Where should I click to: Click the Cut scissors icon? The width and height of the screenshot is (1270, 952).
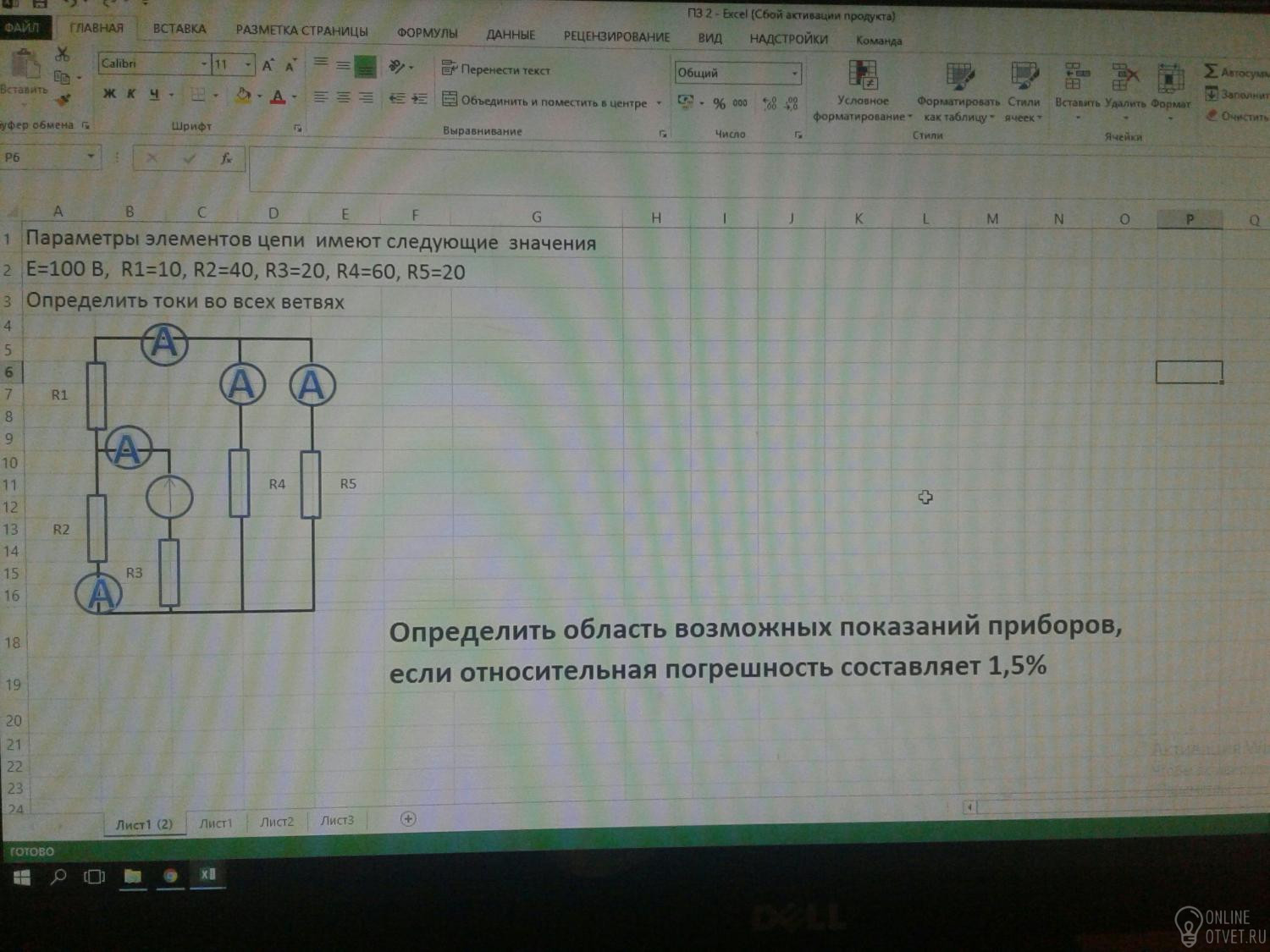coord(62,55)
